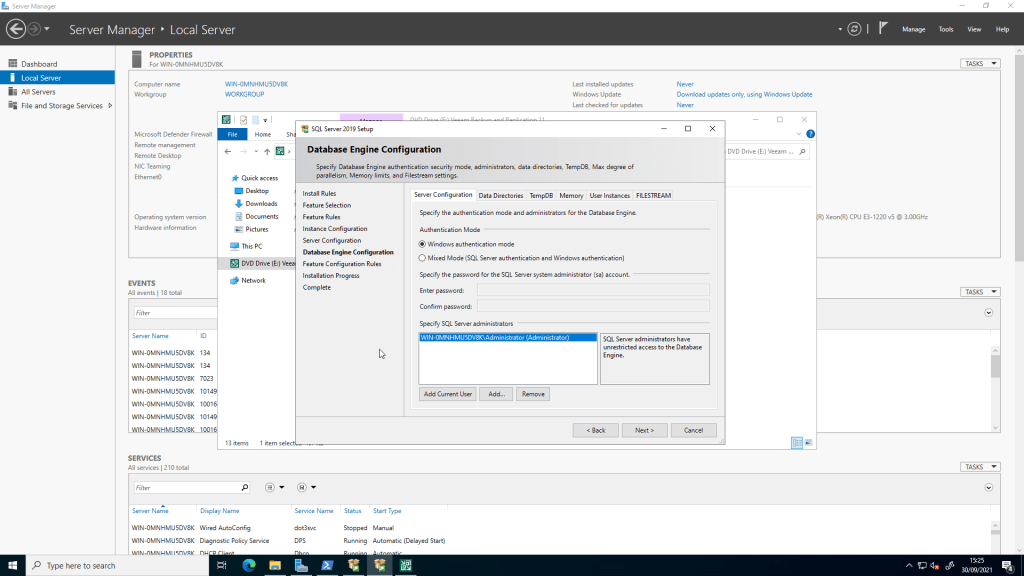Switch to the Data Directories tab
Screen dimensions: 1024x576
pos(500,196)
